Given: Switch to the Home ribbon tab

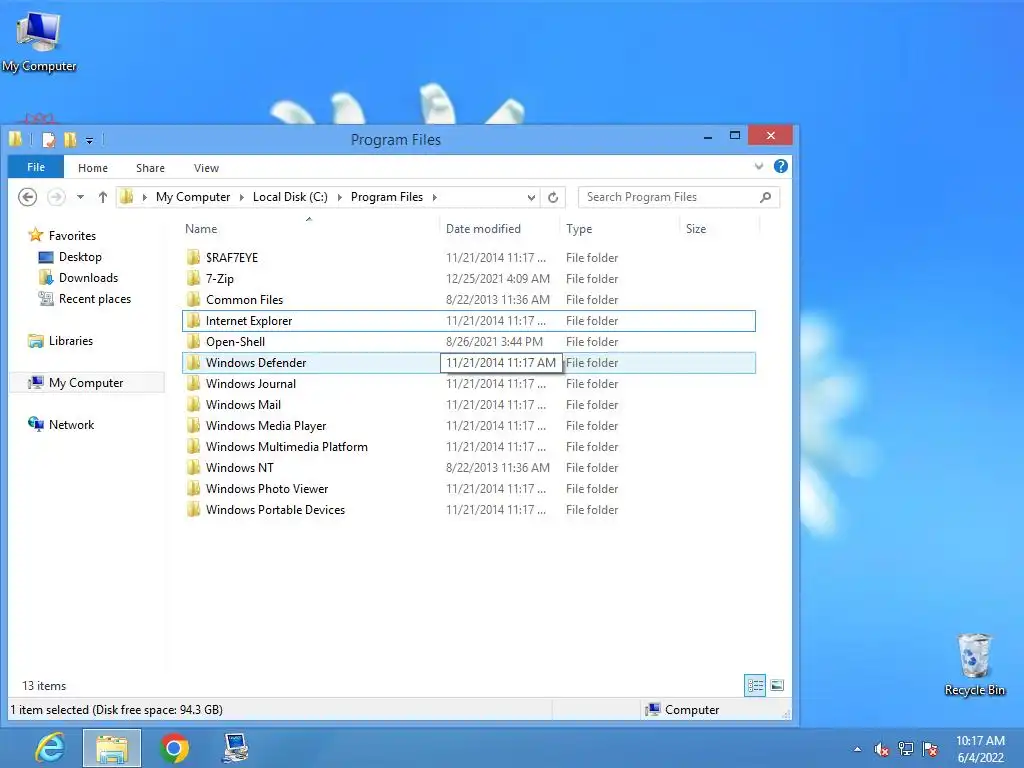Looking at the screenshot, I should point(93,168).
